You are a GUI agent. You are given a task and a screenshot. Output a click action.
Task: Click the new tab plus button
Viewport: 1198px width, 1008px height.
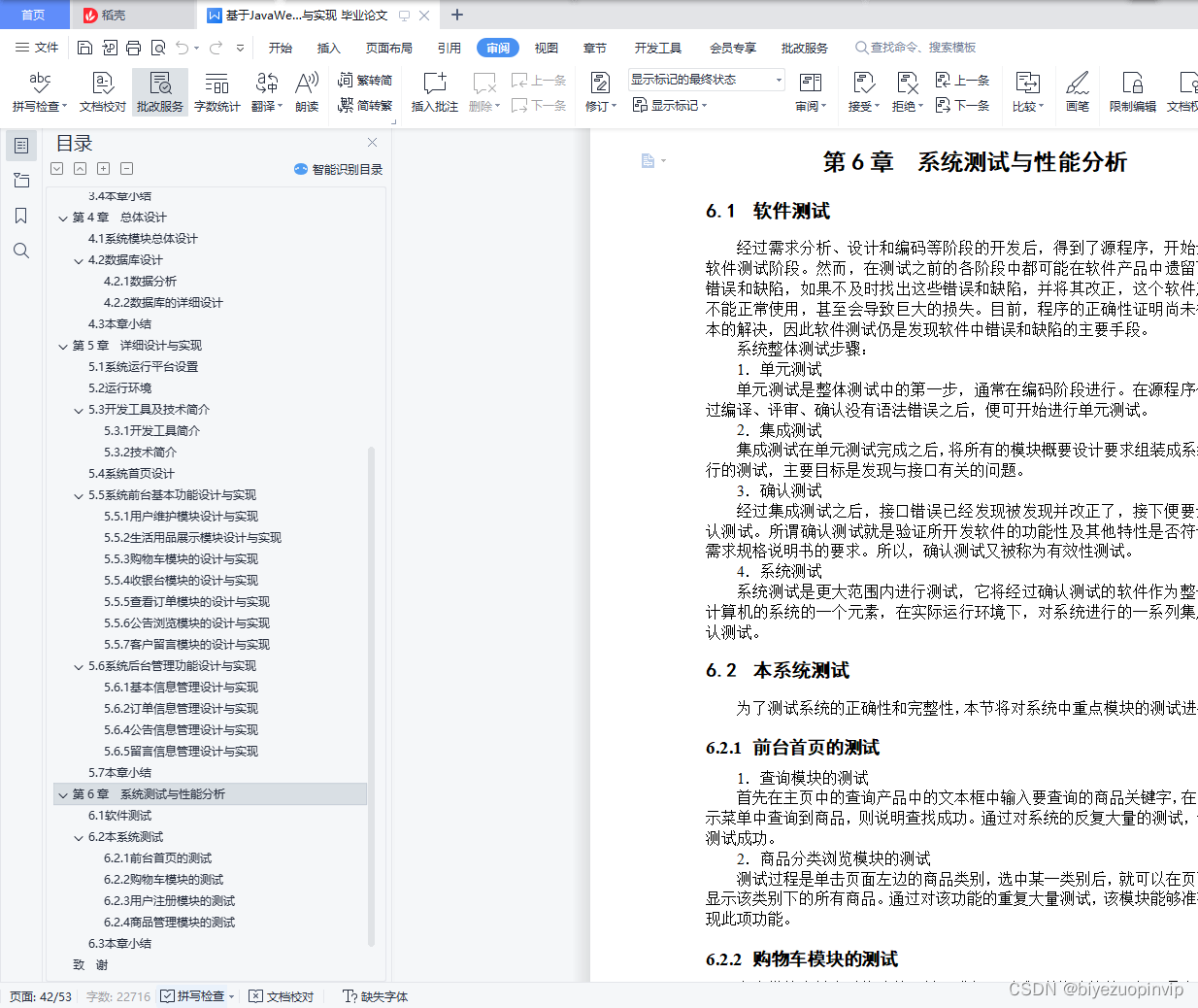[x=457, y=15]
